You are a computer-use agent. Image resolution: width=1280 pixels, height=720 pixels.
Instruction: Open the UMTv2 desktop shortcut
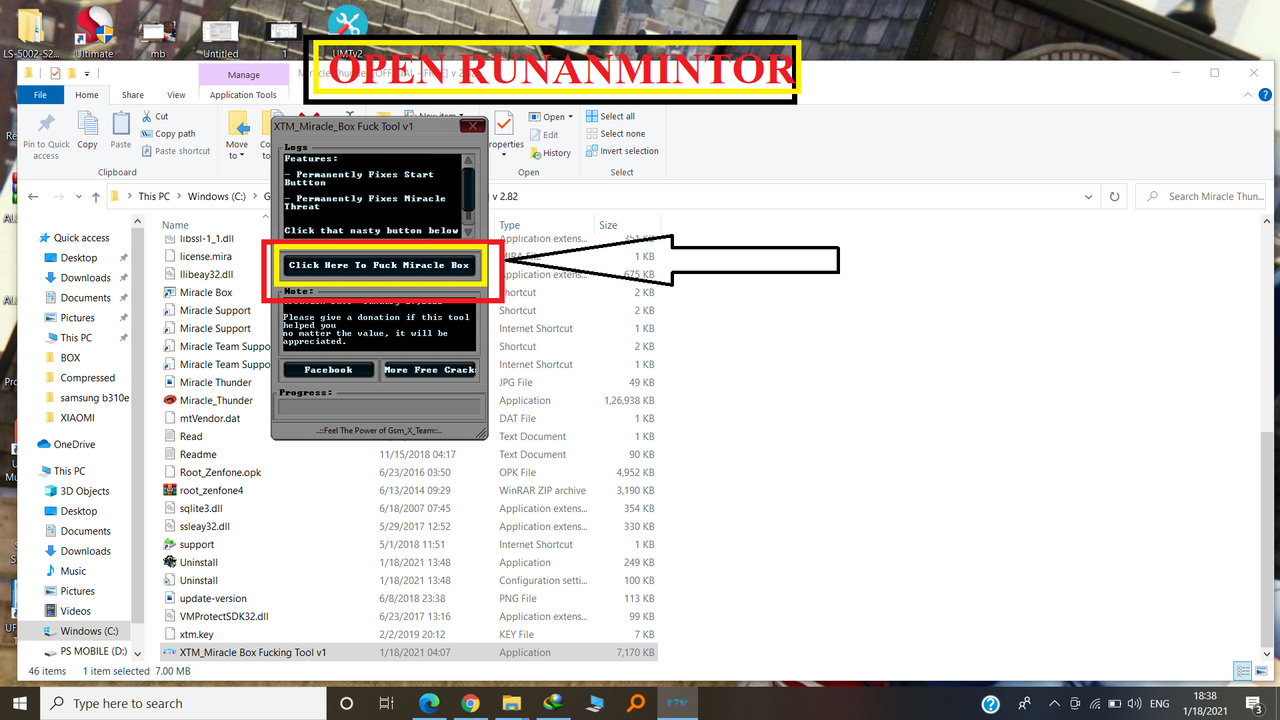(348, 30)
